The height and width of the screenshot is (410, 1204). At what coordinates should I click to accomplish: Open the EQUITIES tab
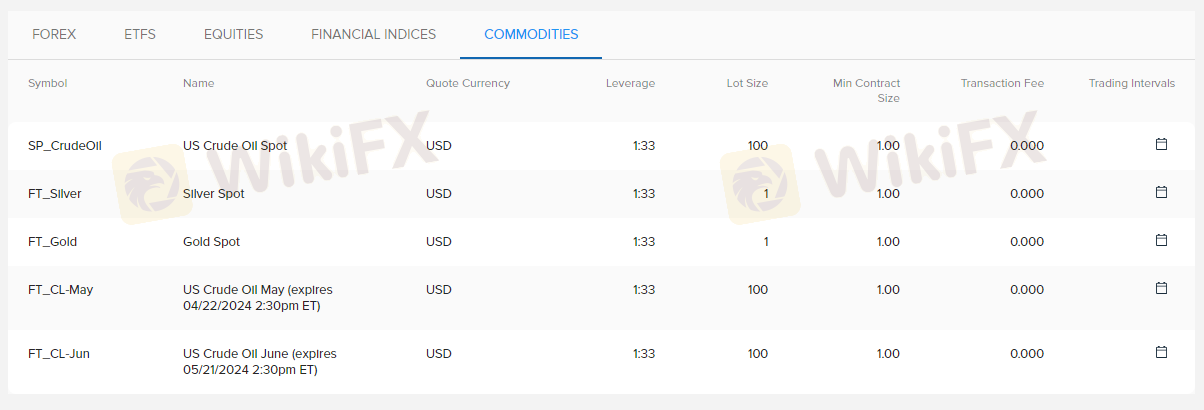[233, 34]
